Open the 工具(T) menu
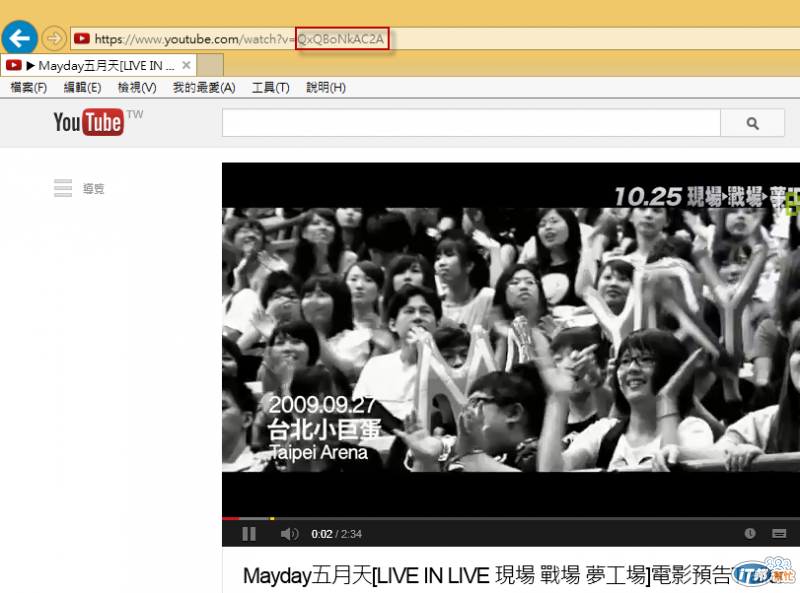The height and width of the screenshot is (593, 800). (x=270, y=88)
